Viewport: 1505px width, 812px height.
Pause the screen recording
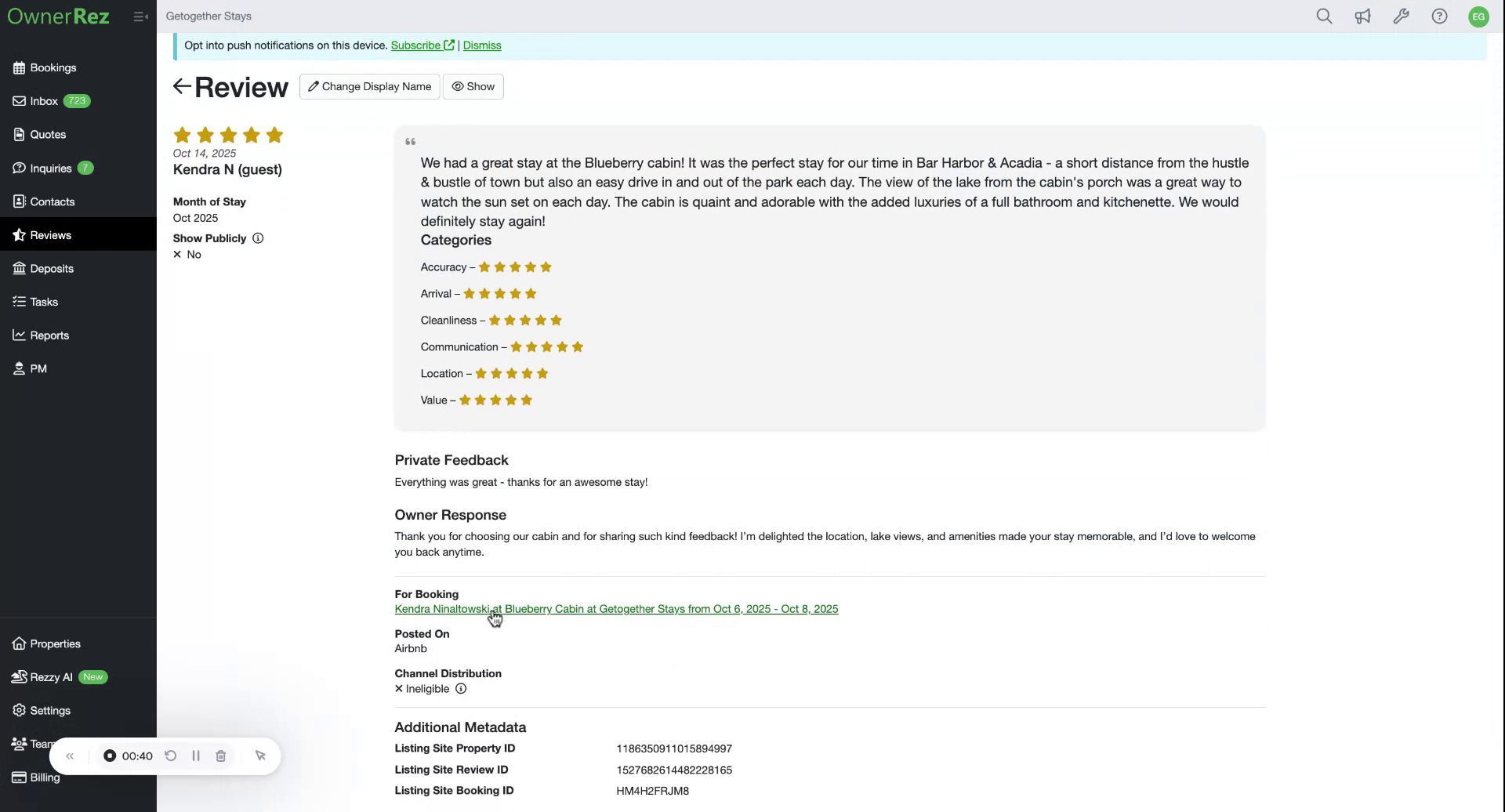196,756
